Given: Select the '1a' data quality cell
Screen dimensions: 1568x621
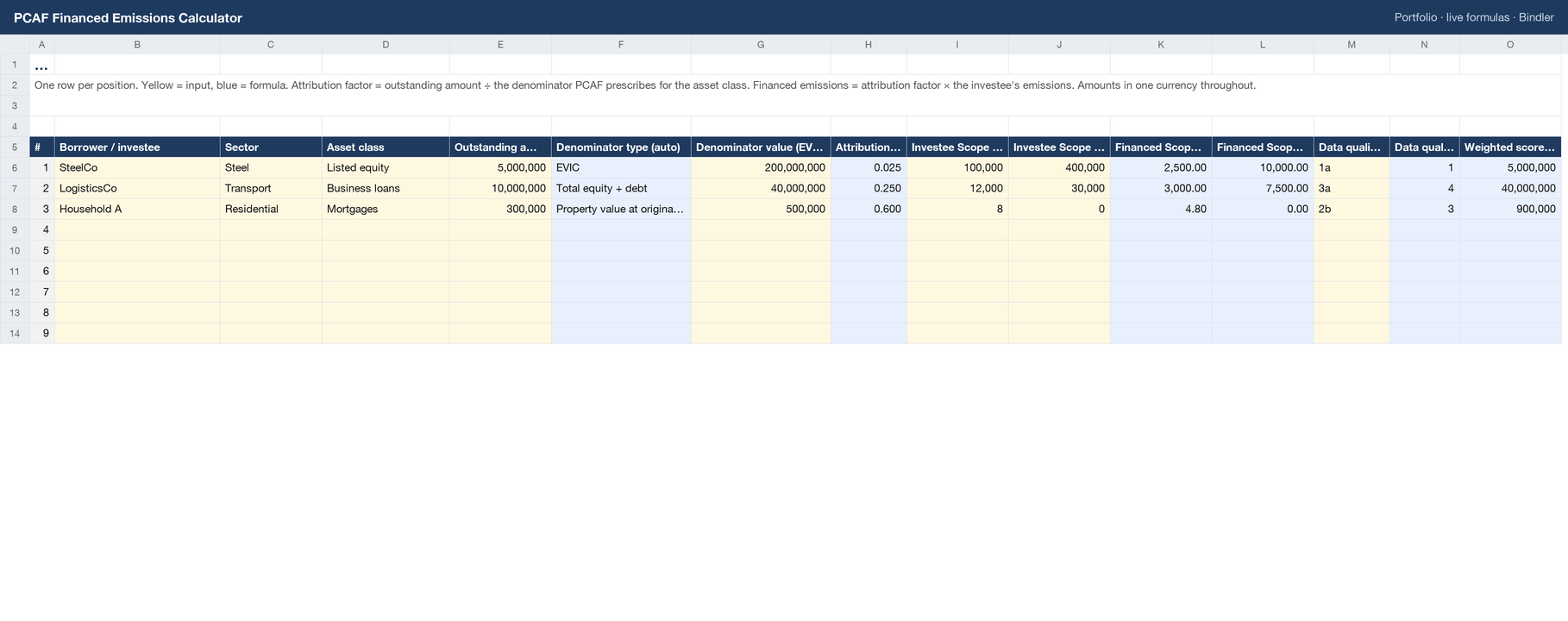Looking at the screenshot, I should pos(1352,167).
